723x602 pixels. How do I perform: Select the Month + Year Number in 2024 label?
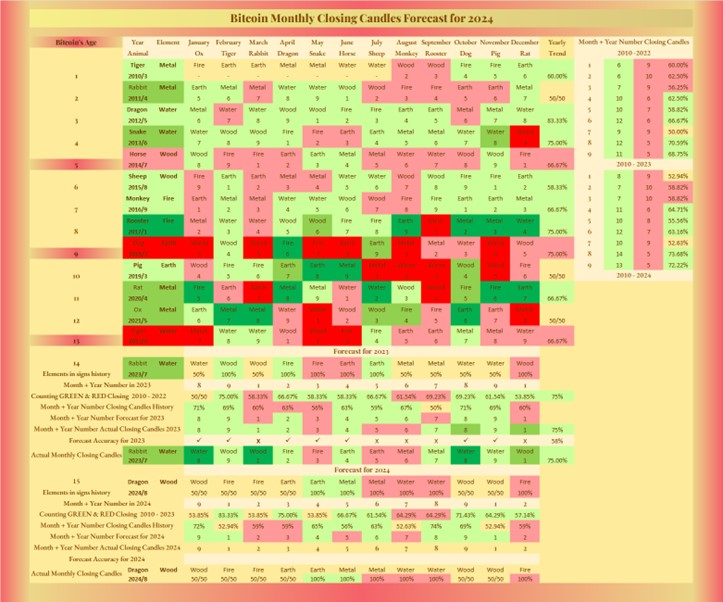coord(107,503)
